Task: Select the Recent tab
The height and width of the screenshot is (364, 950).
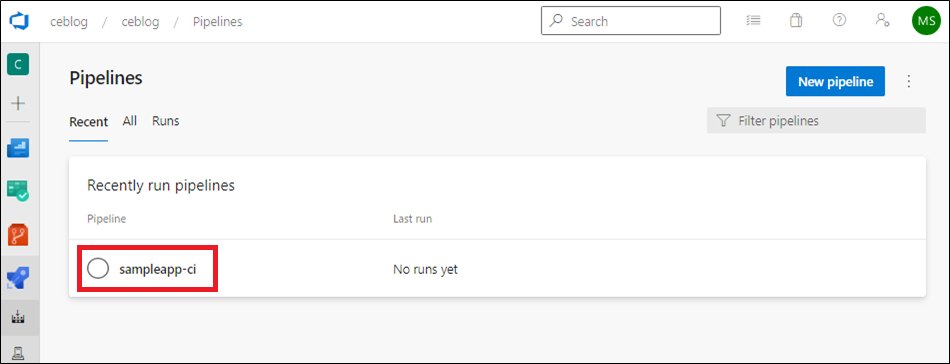Action: coord(88,122)
